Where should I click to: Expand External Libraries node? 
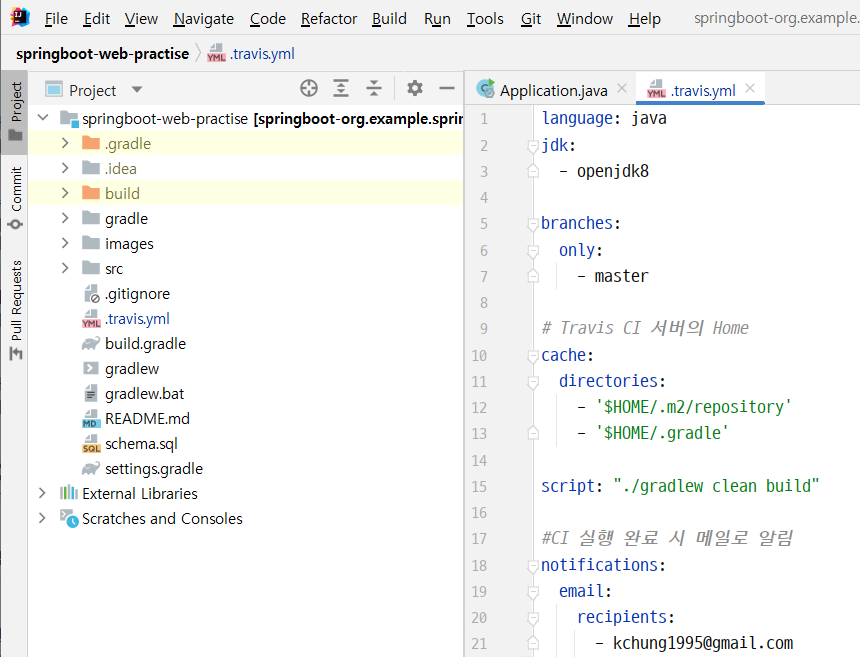click(42, 493)
